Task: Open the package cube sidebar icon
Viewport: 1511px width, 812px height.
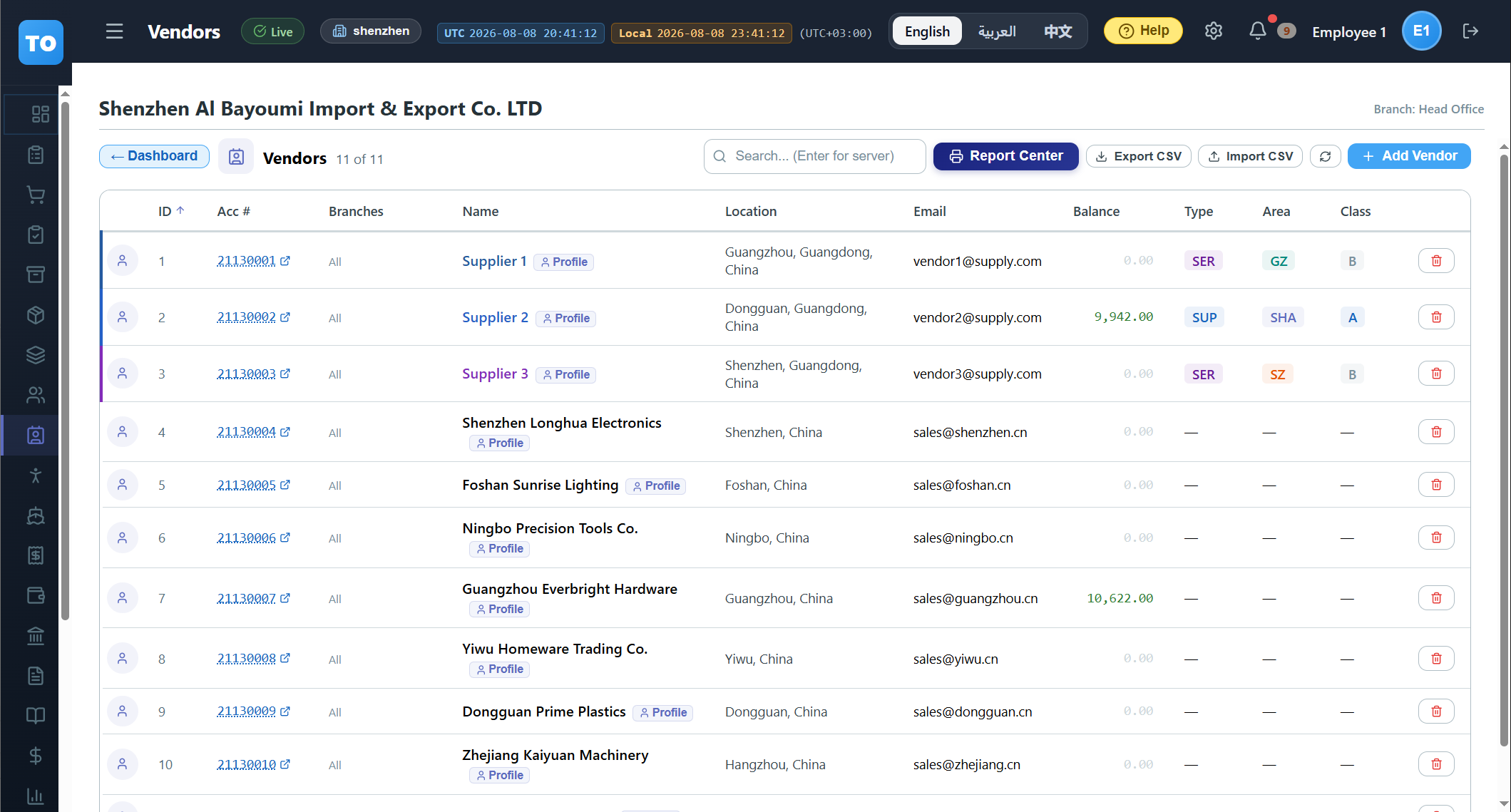Action: (36, 315)
